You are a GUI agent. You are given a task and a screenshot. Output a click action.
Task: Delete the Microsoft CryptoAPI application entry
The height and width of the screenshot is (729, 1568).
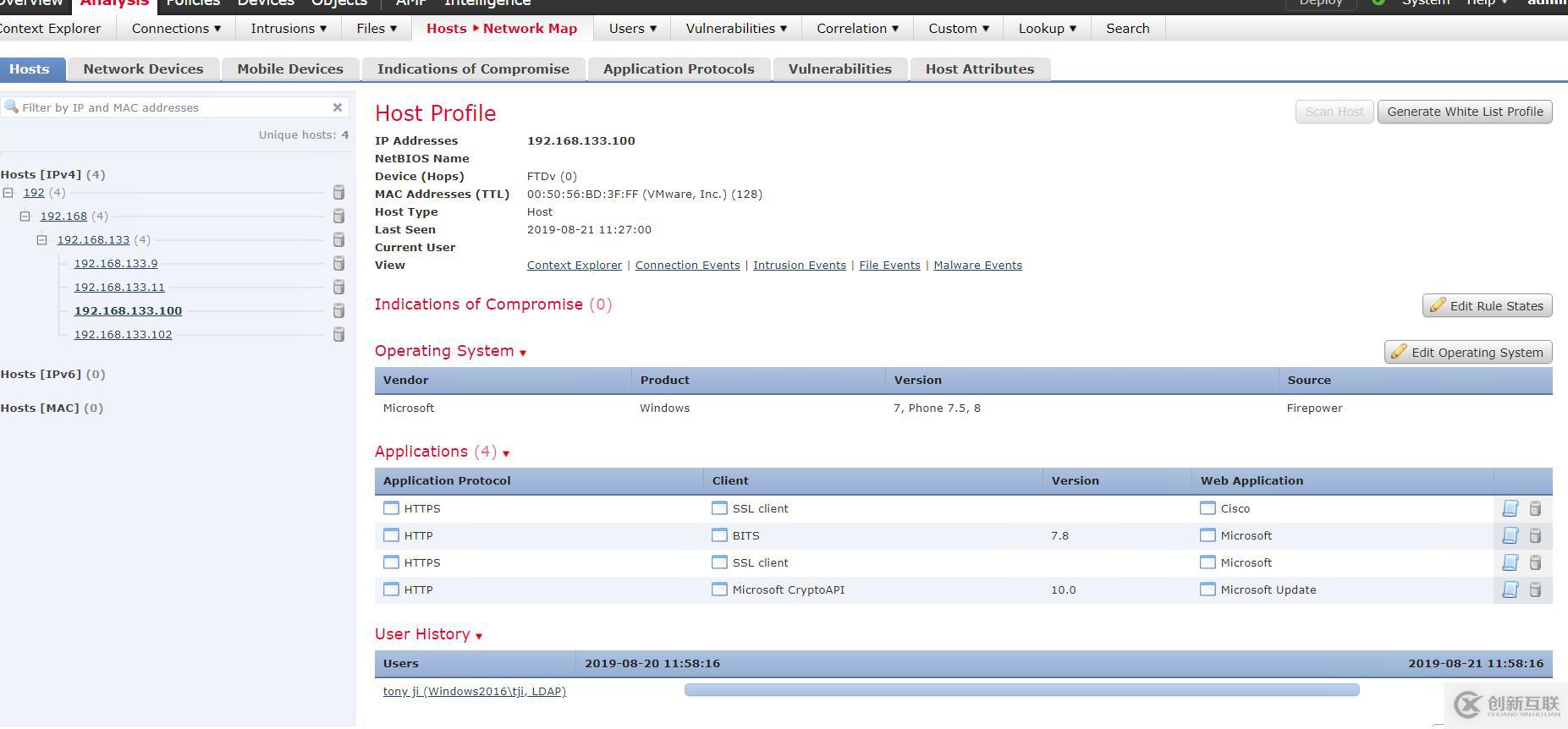(x=1536, y=589)
